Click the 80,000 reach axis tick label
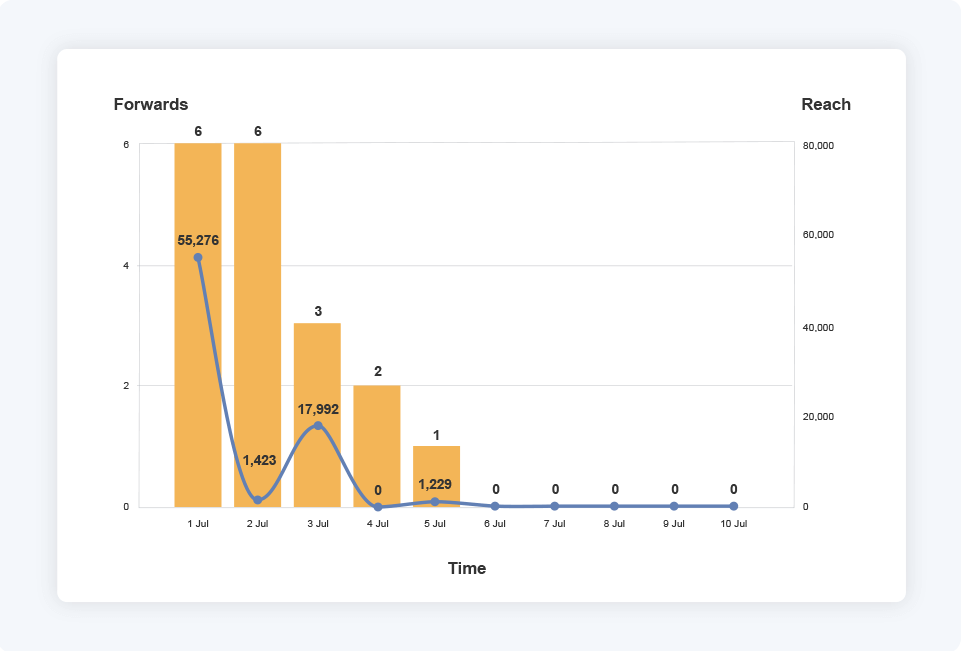 [818, 146]
